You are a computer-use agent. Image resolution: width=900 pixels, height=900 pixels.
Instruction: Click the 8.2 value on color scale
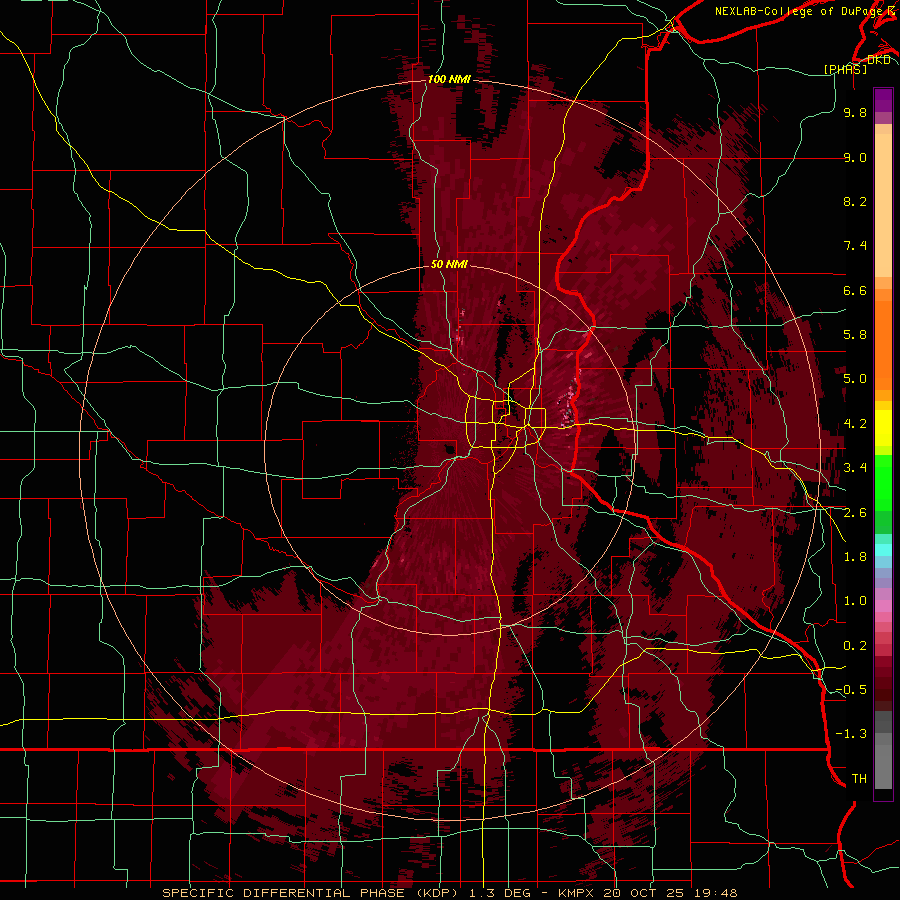coord(855,201)
